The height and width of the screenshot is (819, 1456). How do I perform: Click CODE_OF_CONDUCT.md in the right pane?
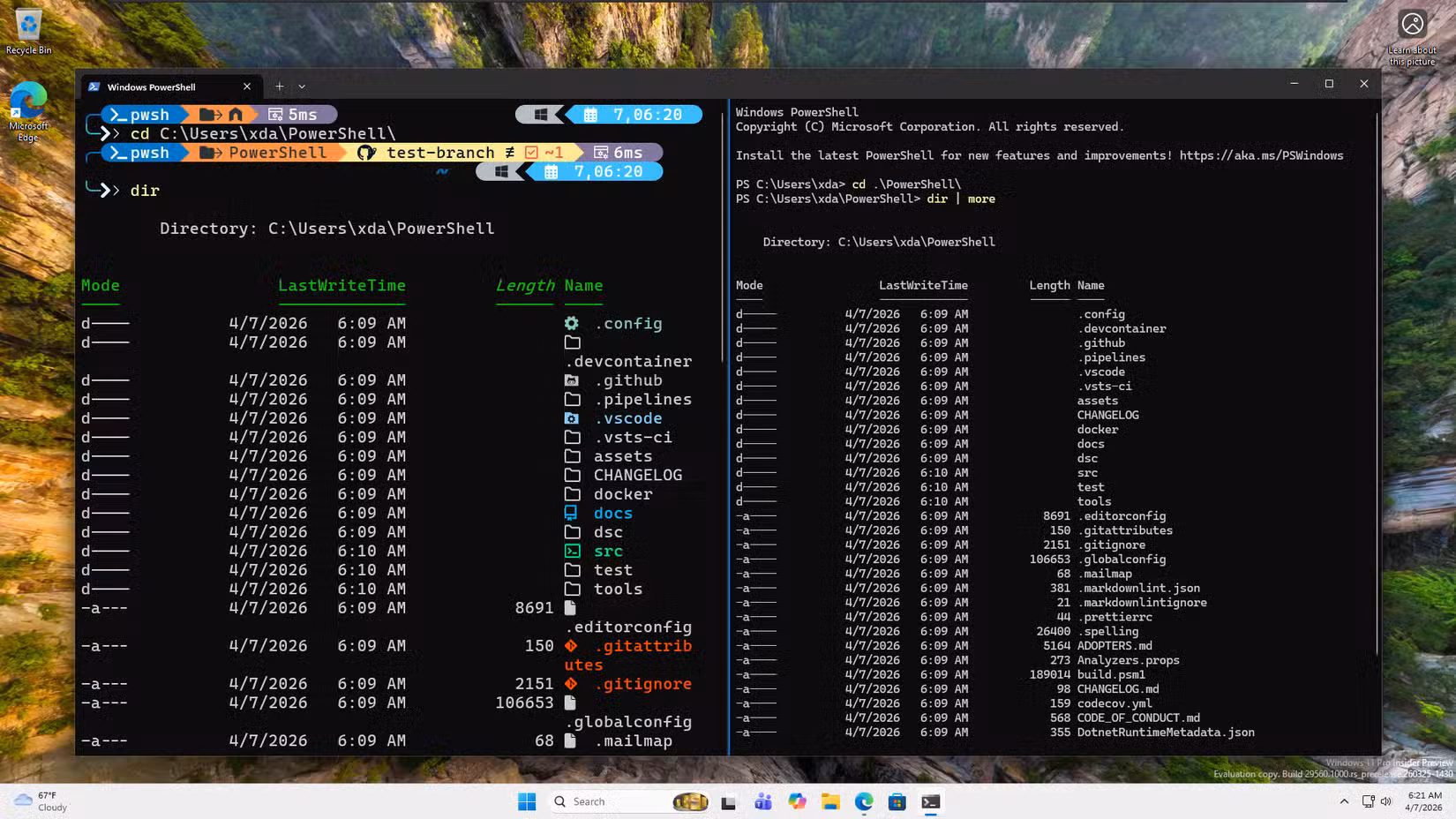1138,718
